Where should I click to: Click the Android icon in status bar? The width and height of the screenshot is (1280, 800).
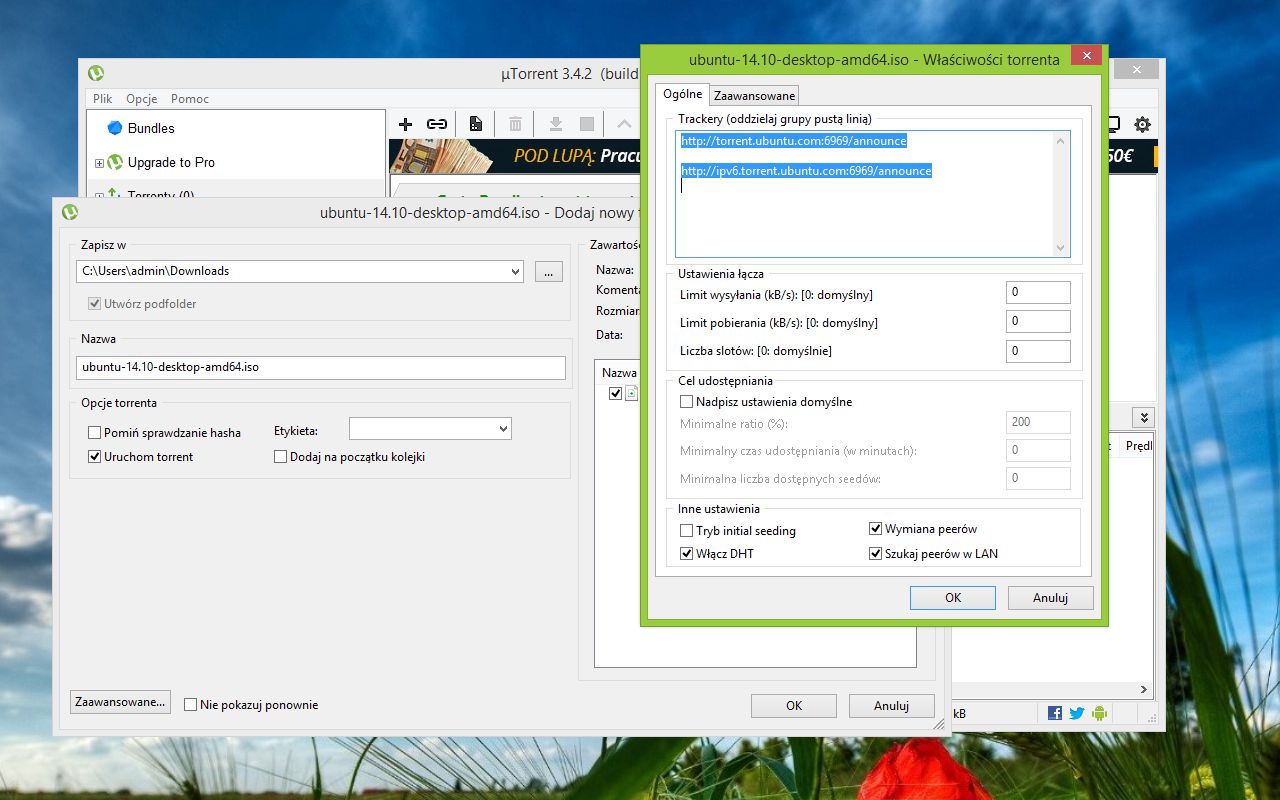coord(1100,713)
